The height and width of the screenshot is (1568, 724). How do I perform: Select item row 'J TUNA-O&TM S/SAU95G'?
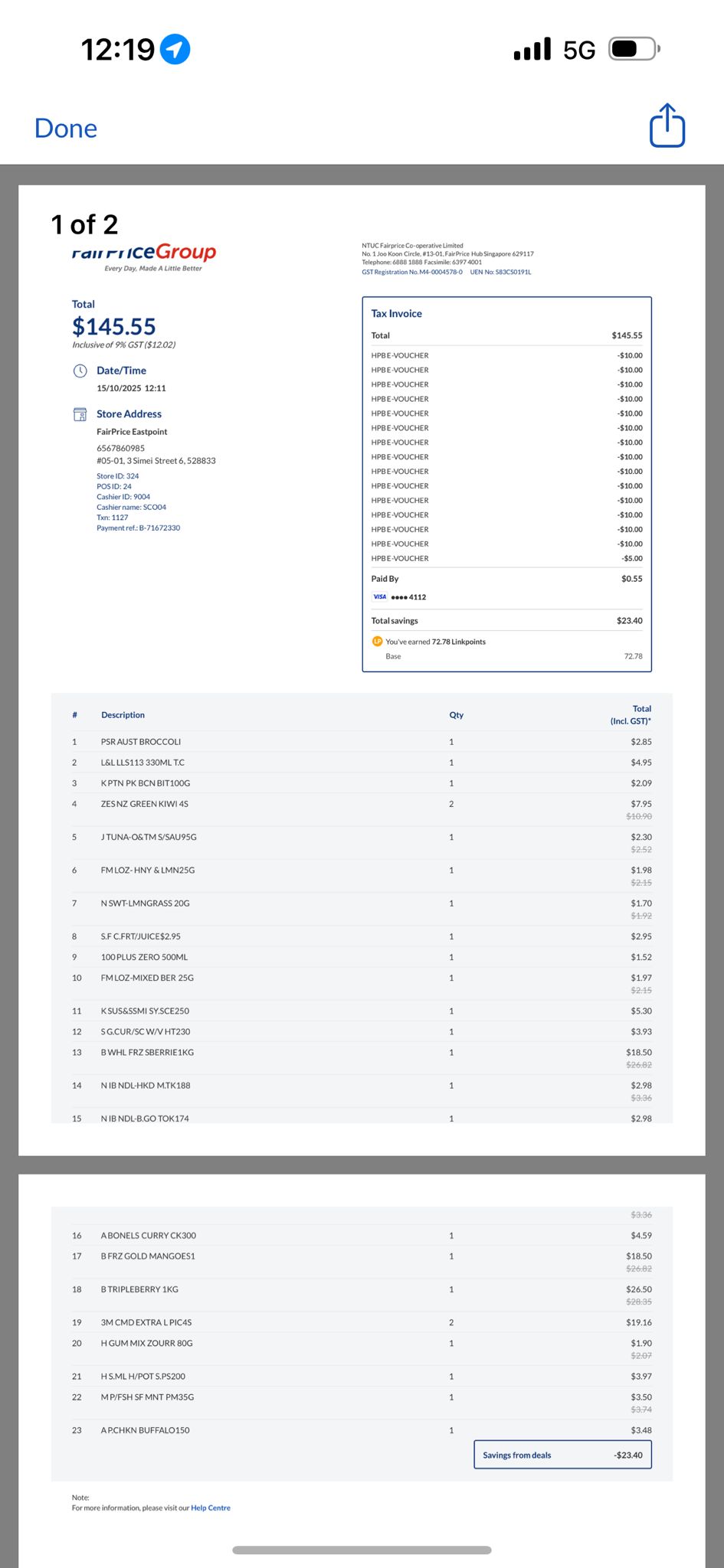point(362,842)
